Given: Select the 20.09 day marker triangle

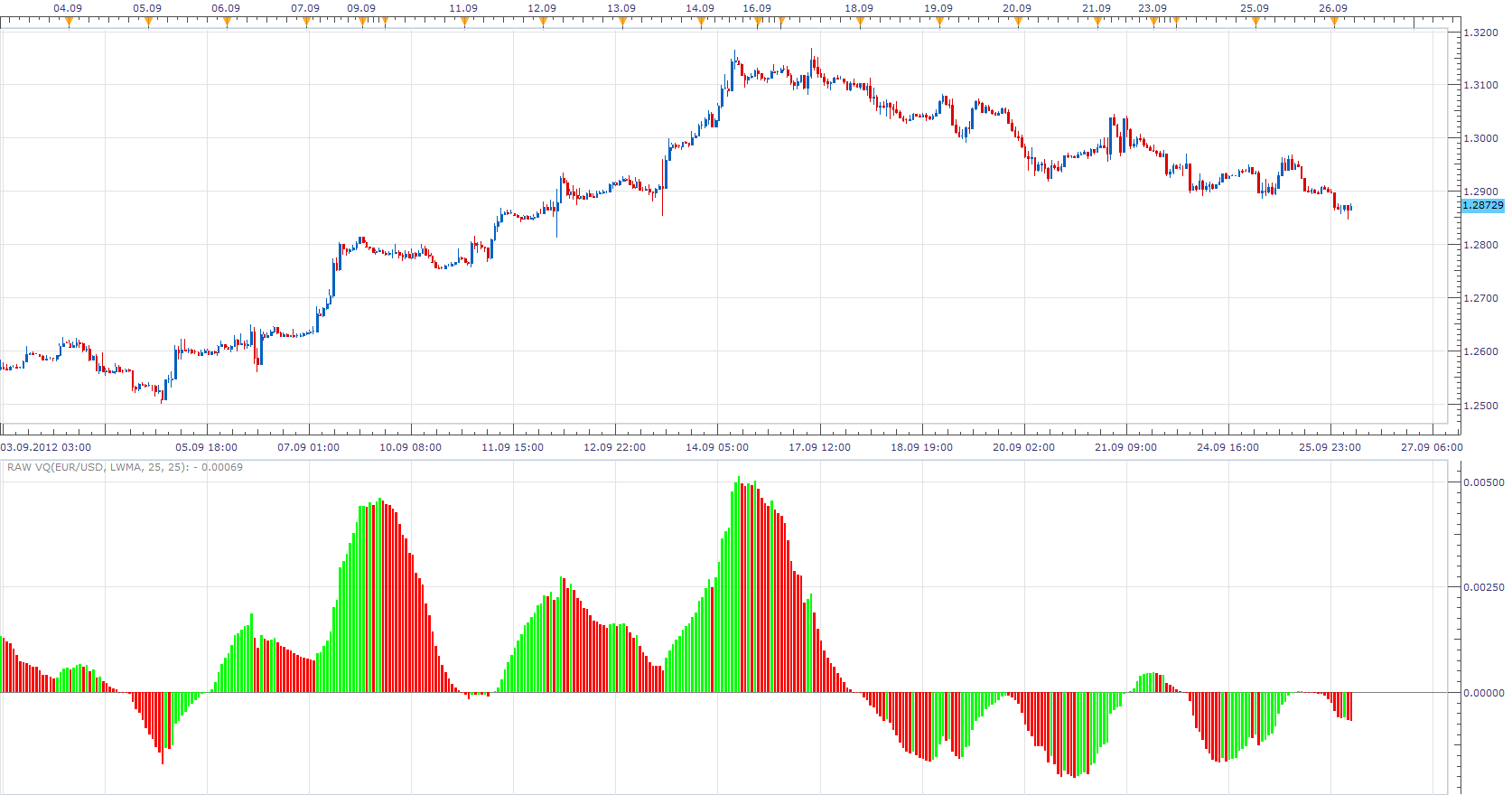Looking at the screenshot, I should (x=1018, y=23).
